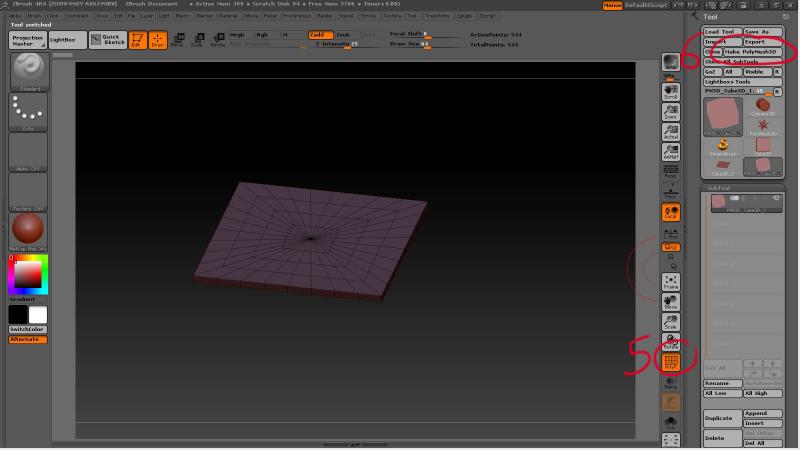Open the Alpha Off selector

point(28,152)
